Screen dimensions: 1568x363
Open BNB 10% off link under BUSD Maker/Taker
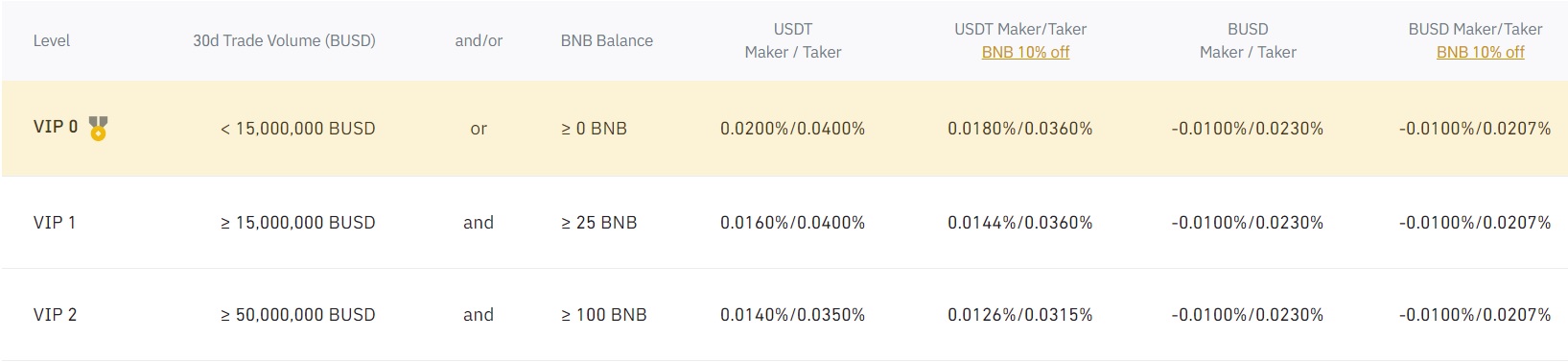pos(1480,52)
